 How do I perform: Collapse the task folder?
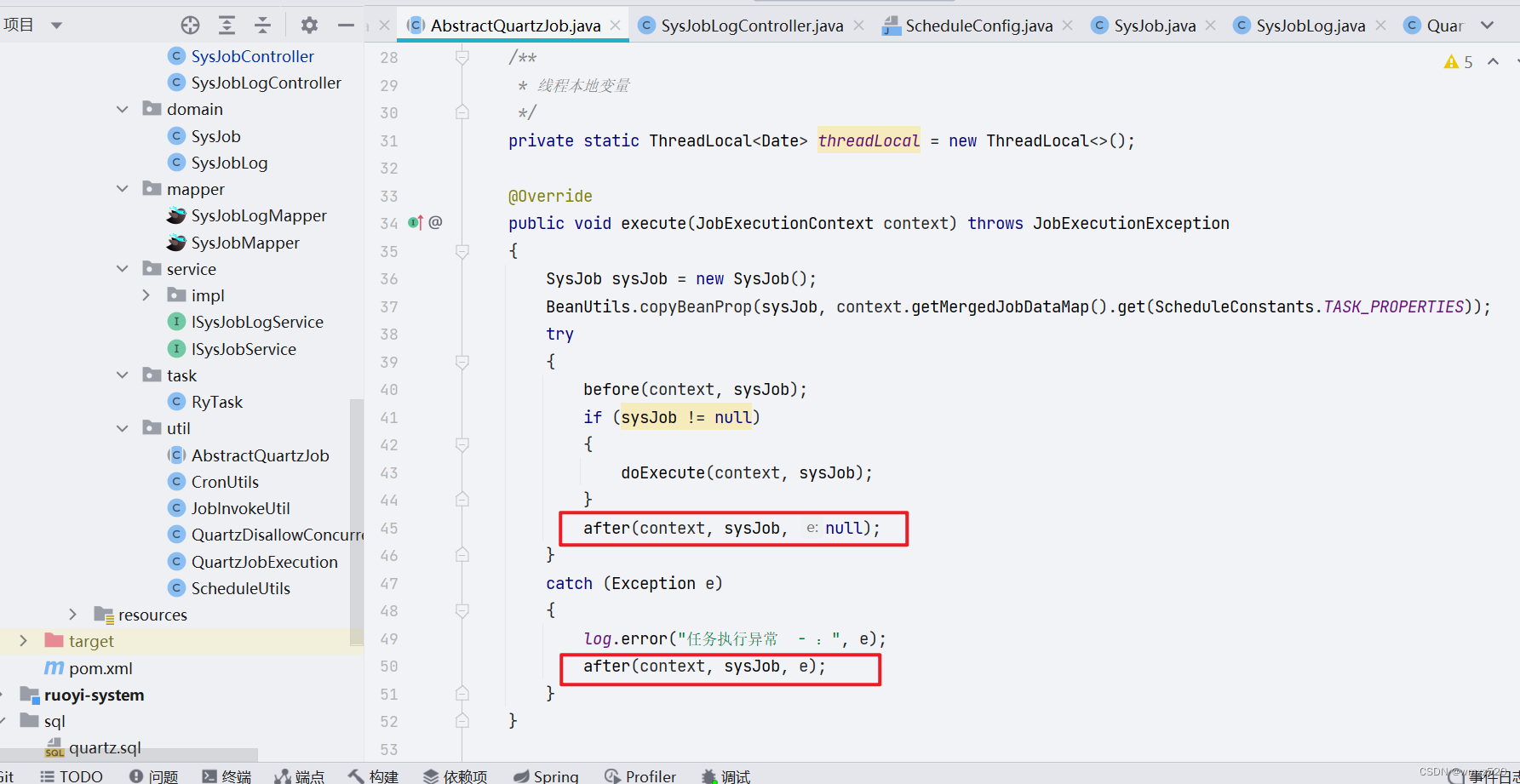click(123, 375)
